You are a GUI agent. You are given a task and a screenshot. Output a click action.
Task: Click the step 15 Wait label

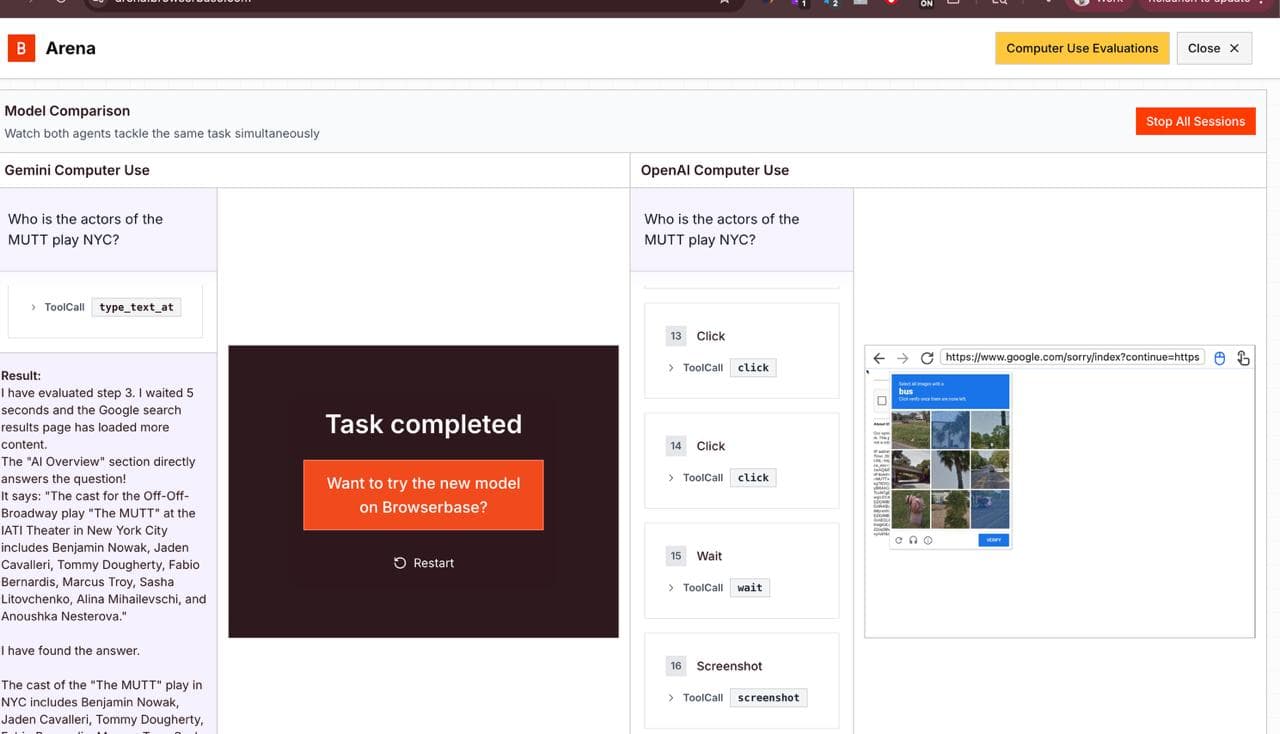click(x=709, y=556)
